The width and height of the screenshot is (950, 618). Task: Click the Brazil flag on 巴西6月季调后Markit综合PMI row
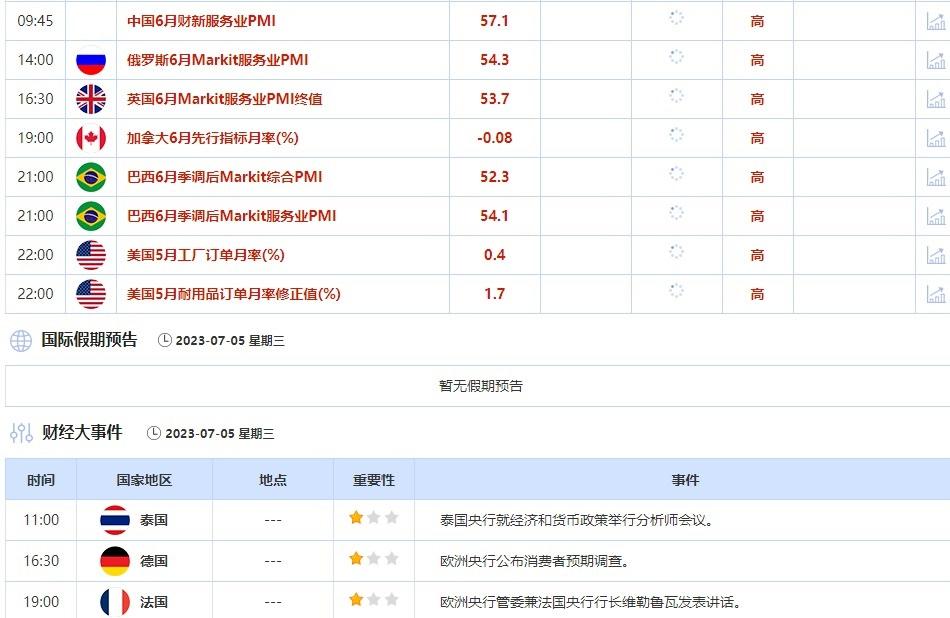point(92,177)
